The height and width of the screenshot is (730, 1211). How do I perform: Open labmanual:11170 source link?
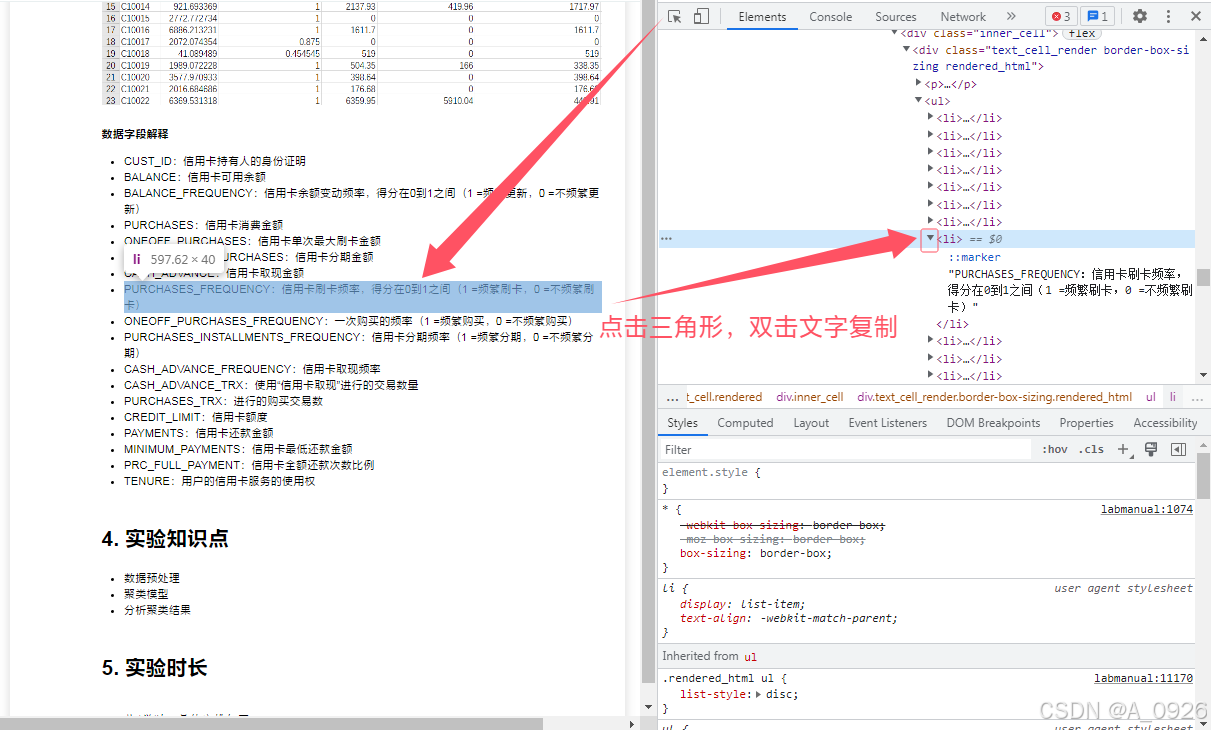[1143, 678]
